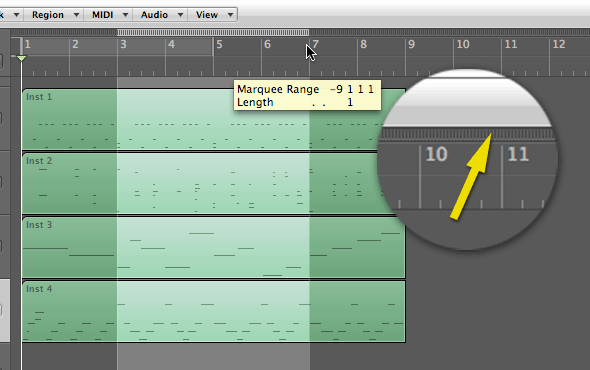The width and height of the screenshot is (590, 370).
Task: Click bar 2 in the ruler
Action: point(76,44)
